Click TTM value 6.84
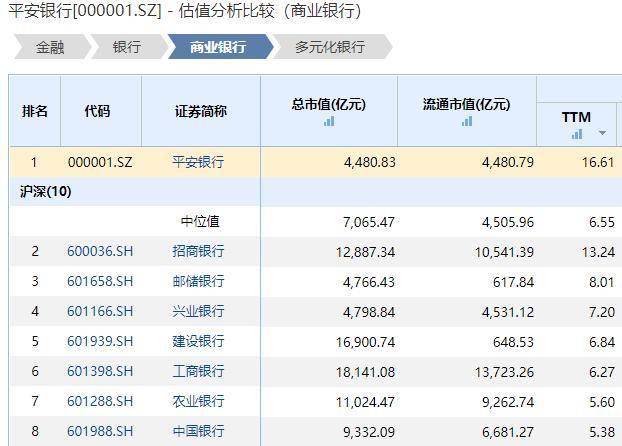This screenshot has width=622, height=446. [x=602, y=342]
